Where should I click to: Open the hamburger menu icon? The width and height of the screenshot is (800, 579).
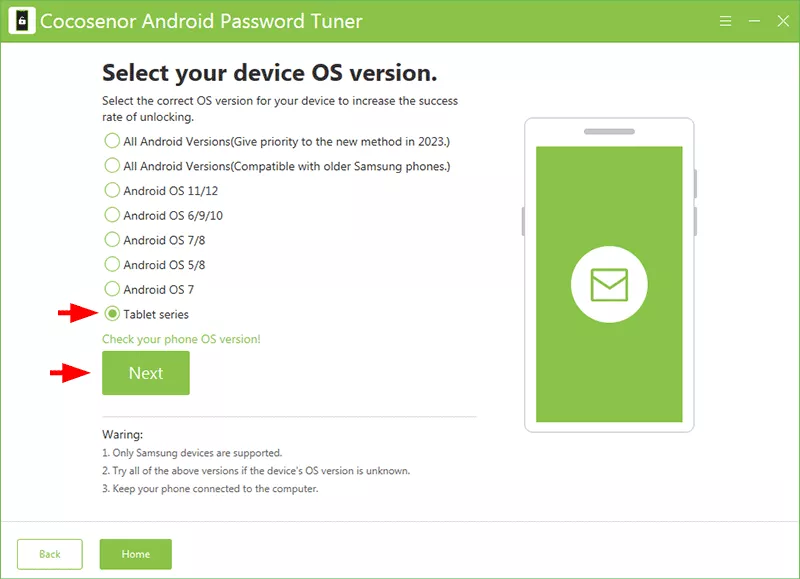(725, 21)
